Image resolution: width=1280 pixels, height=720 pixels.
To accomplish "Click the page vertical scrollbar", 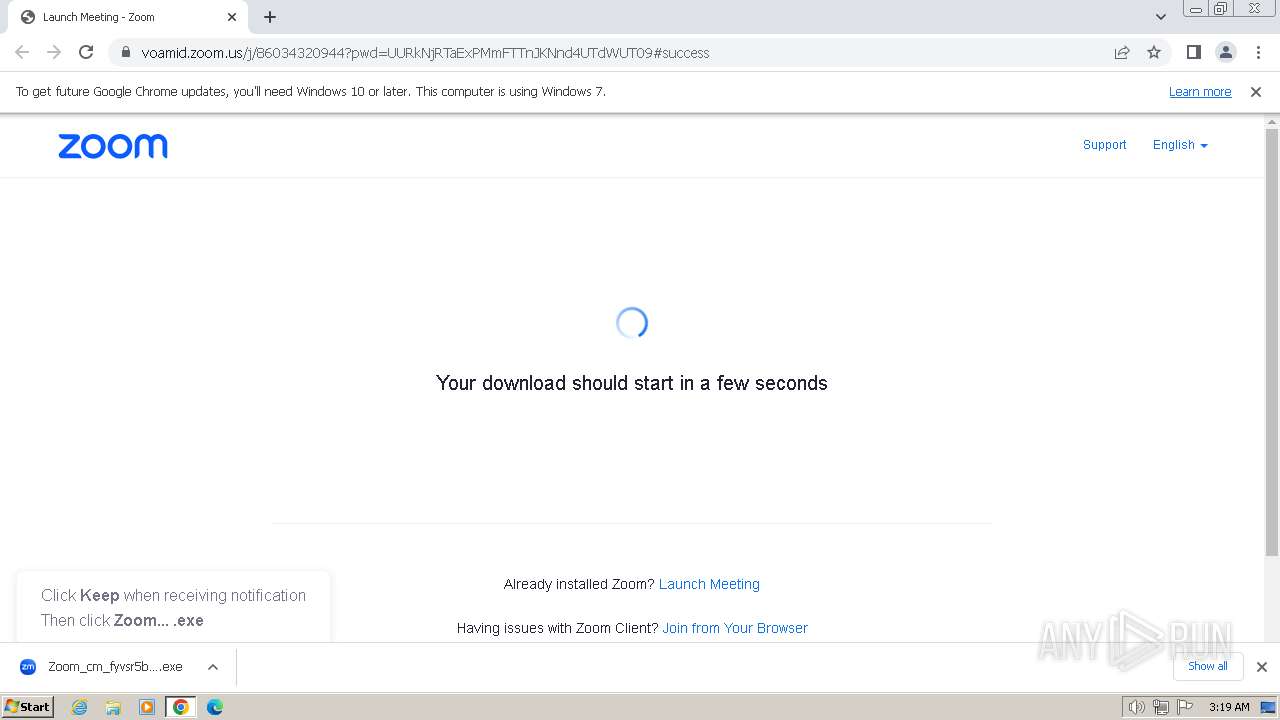I will click(x=1272, y=340).
